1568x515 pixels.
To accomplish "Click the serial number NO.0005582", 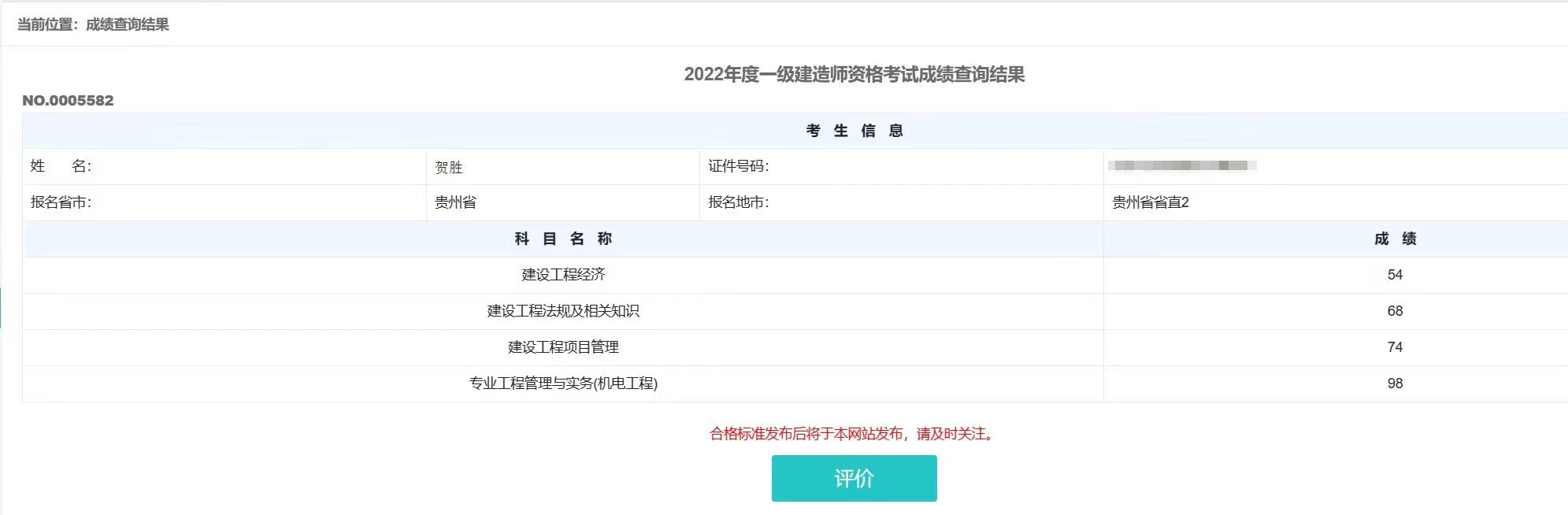I will (68, 101).
